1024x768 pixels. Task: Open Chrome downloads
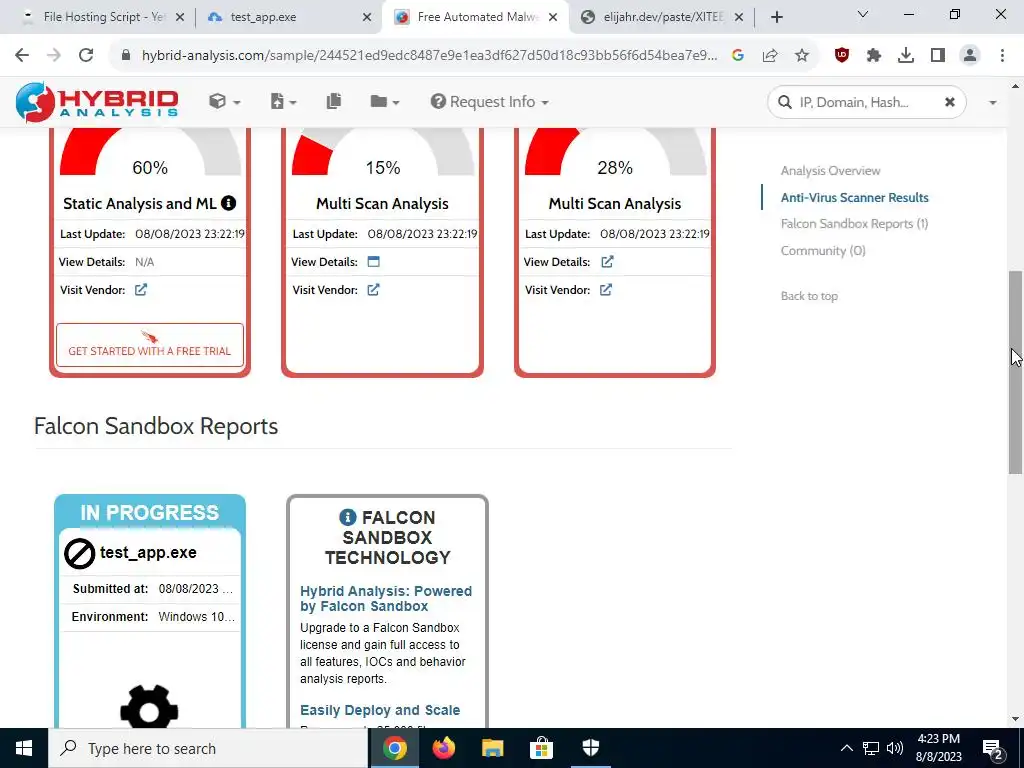[906, 56]
